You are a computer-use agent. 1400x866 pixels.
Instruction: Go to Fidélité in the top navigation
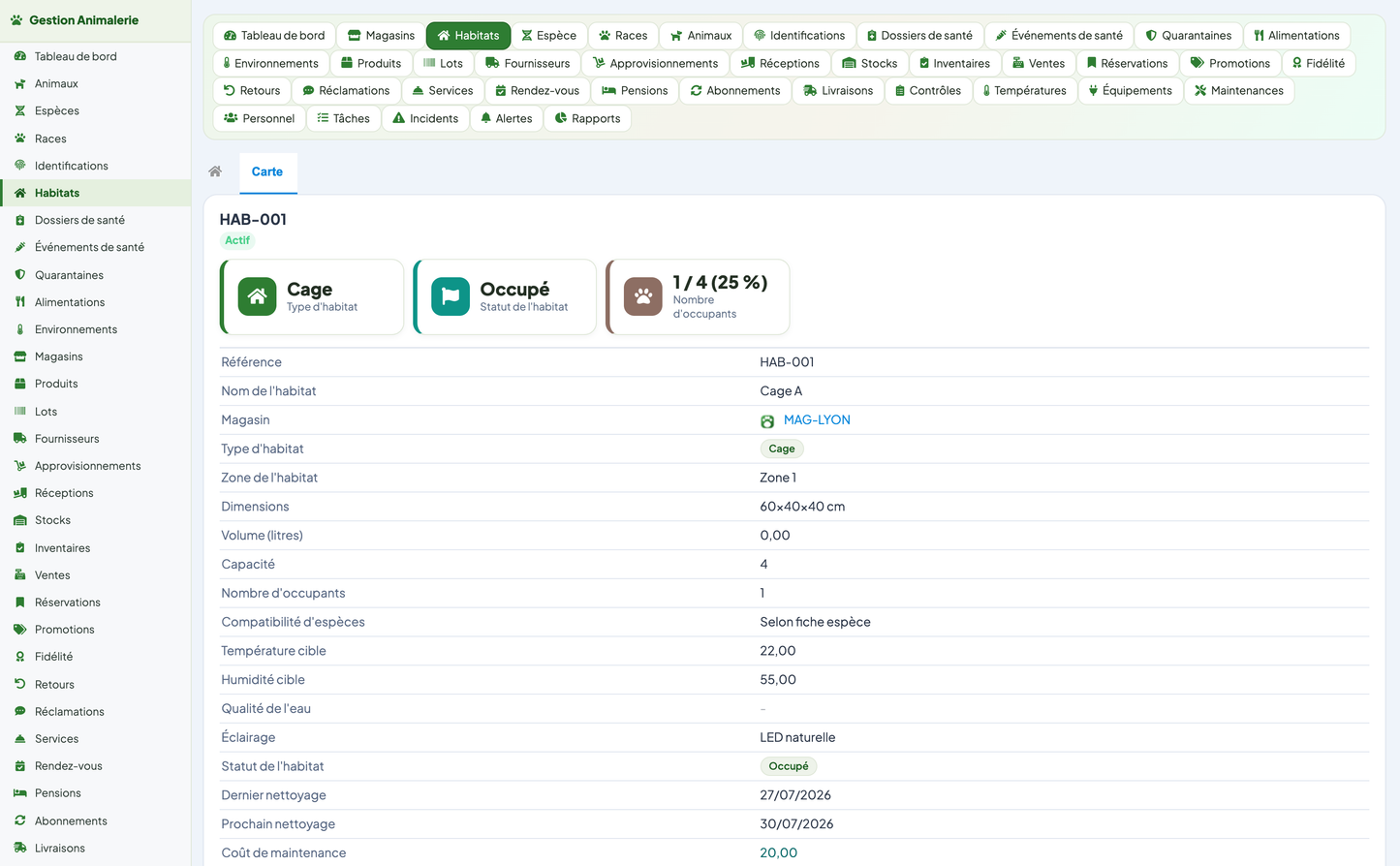coord(1319,63)
